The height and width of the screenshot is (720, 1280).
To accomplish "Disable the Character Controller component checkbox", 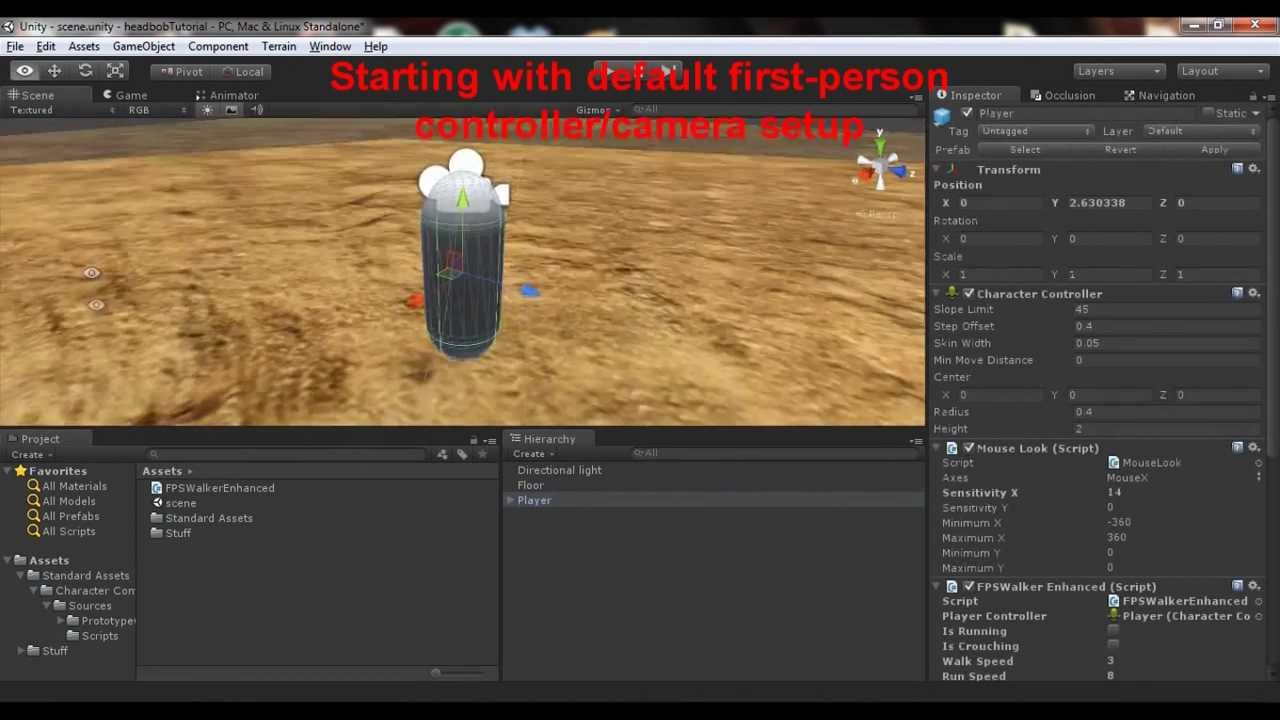I will pyautogui.click(x=968, y=293).
